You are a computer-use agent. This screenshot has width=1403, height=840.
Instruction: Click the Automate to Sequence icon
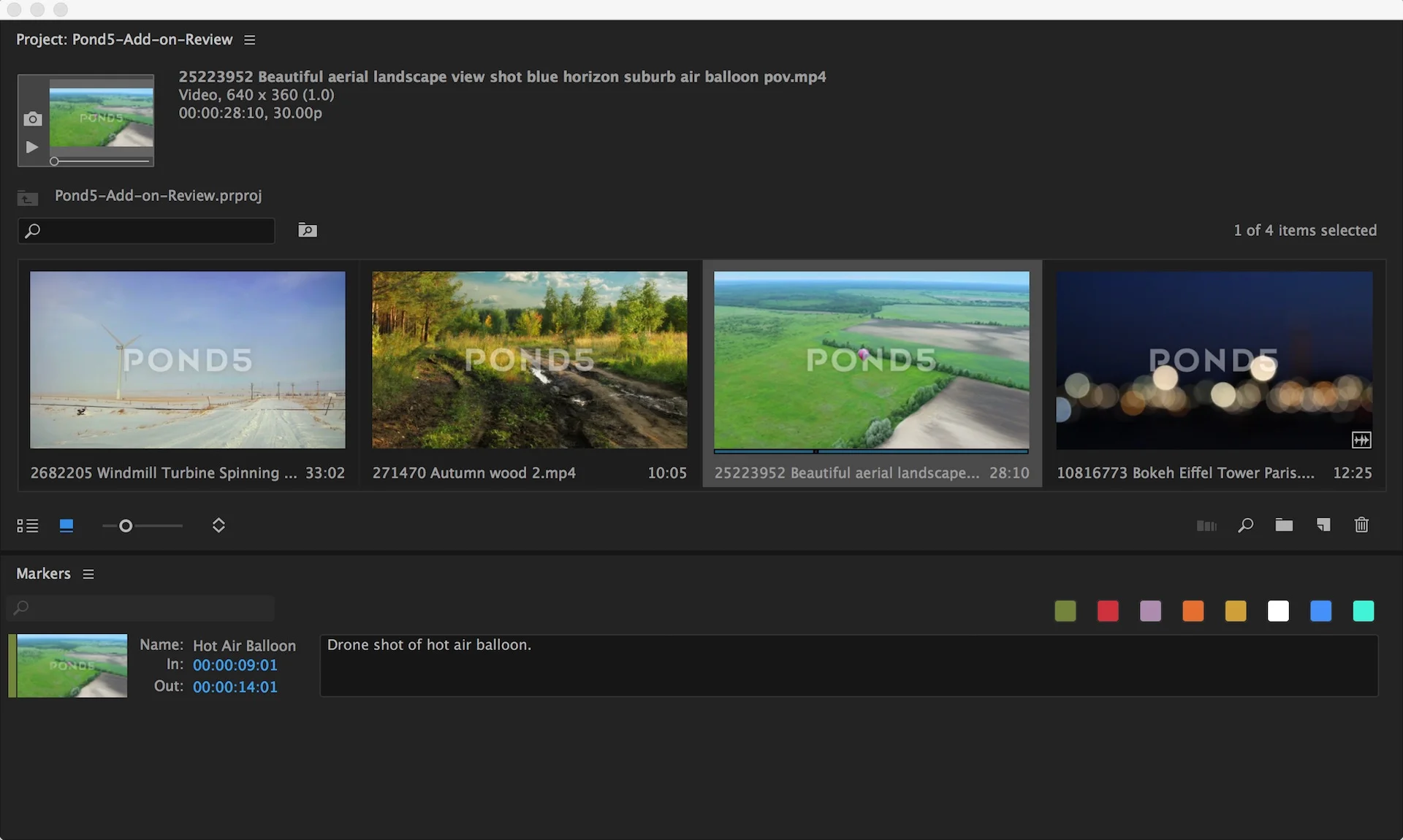click(x=1206, y=525)
